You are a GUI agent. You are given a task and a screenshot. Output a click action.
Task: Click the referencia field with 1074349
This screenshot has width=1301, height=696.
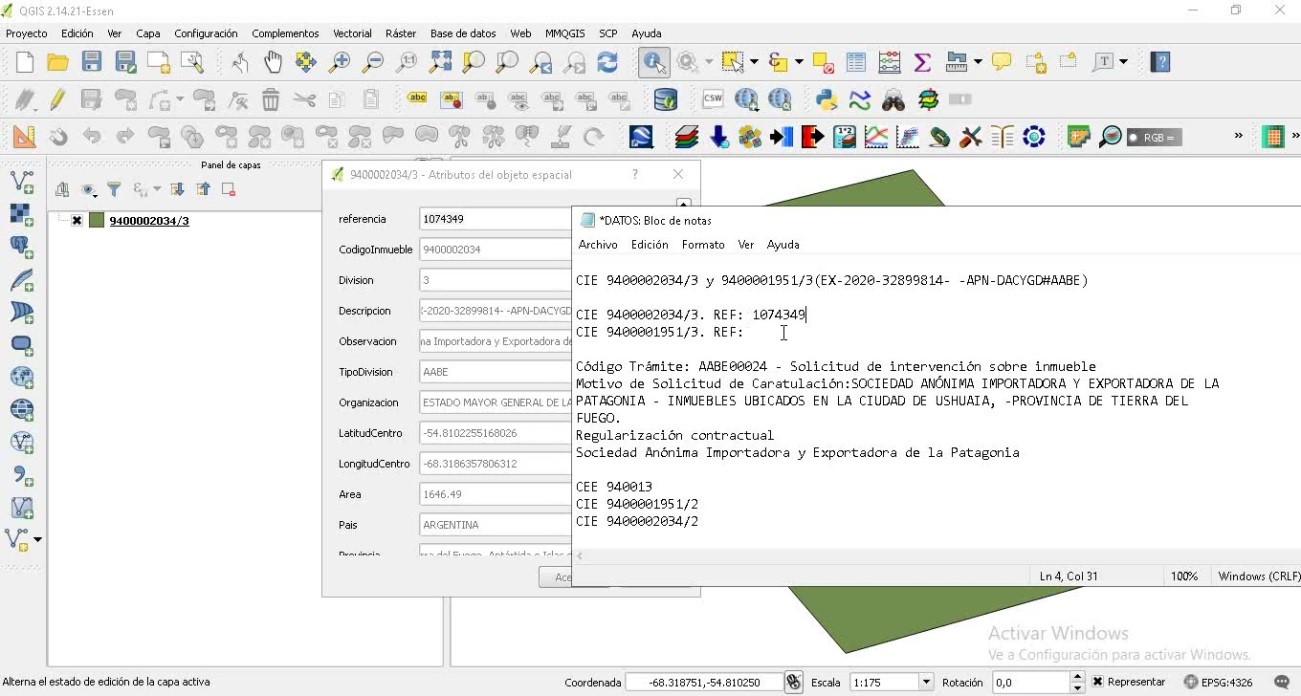(495, 219)
